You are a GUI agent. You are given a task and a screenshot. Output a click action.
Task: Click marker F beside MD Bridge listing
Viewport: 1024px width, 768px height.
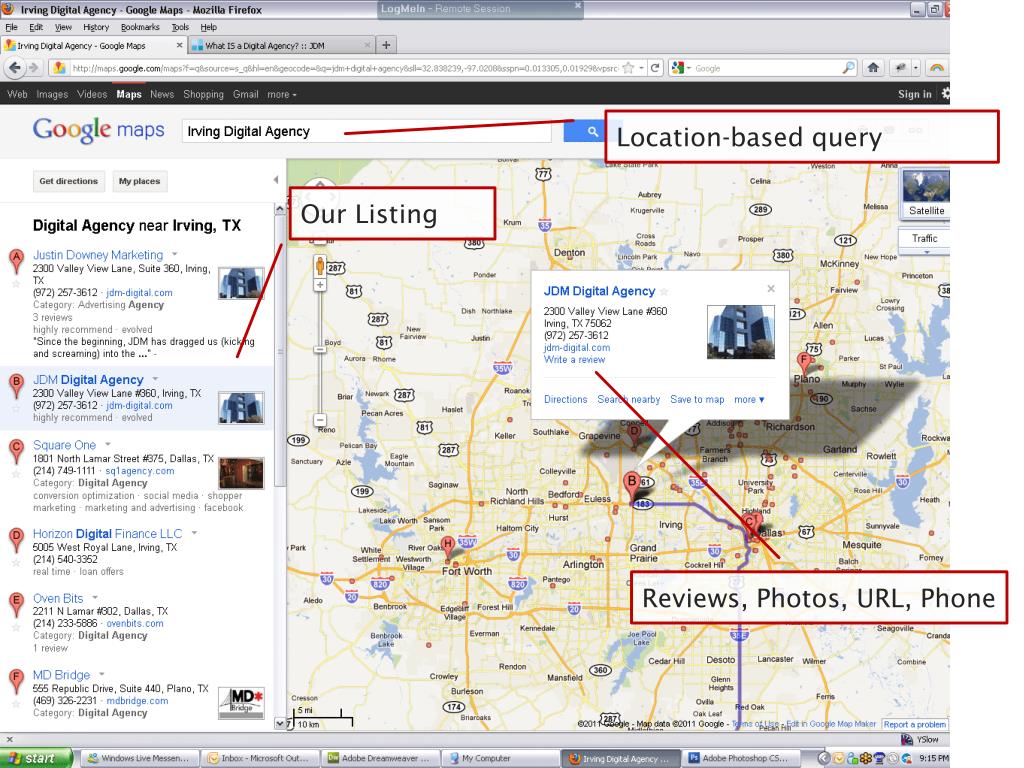coord(16,680)
